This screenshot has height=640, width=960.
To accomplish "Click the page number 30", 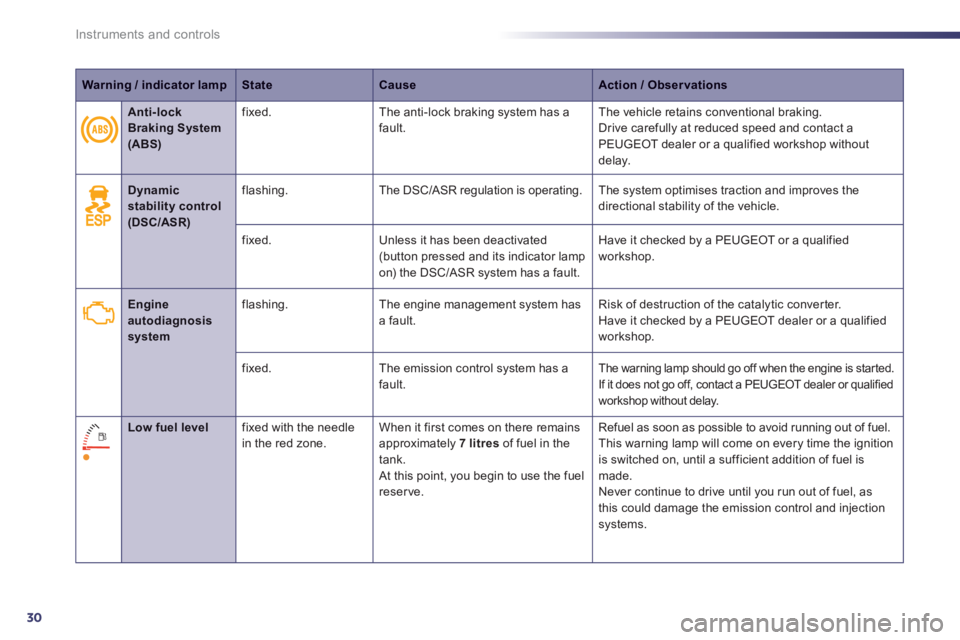I will [x=34, y=617].
